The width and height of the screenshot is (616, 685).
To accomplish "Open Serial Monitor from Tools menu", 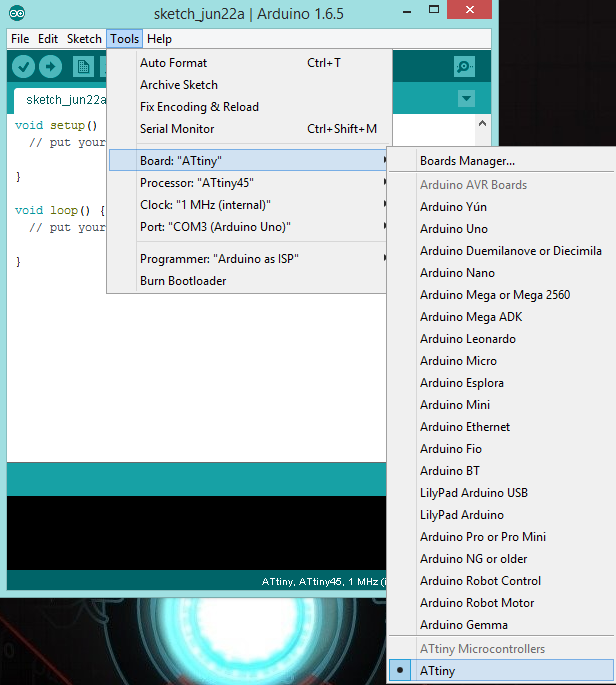I will (x=247, y=129).
